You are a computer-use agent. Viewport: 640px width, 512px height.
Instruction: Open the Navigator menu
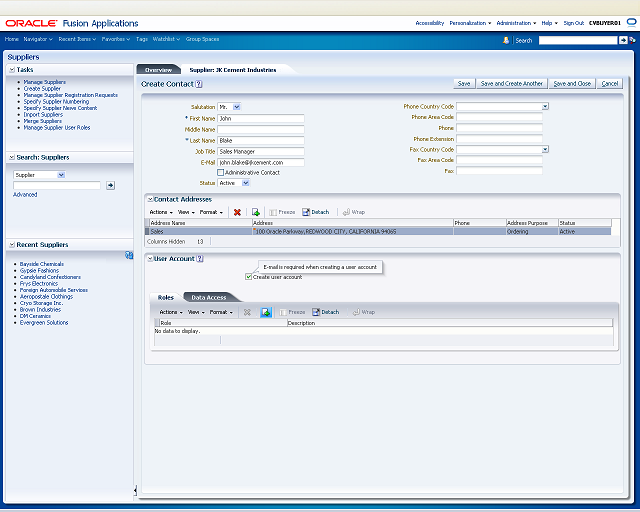[38, 39]
